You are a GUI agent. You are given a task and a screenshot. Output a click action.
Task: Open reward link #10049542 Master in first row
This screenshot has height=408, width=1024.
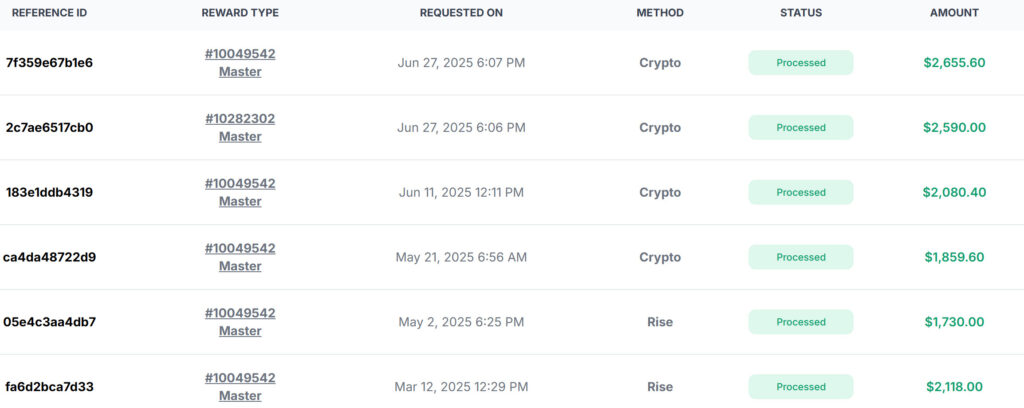240,63
